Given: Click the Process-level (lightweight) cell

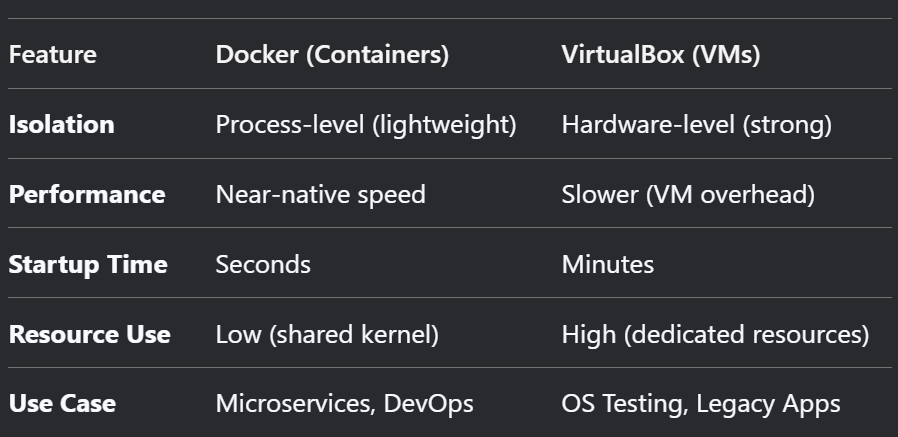Looking at the screenshot, I should tap(366, 125).
